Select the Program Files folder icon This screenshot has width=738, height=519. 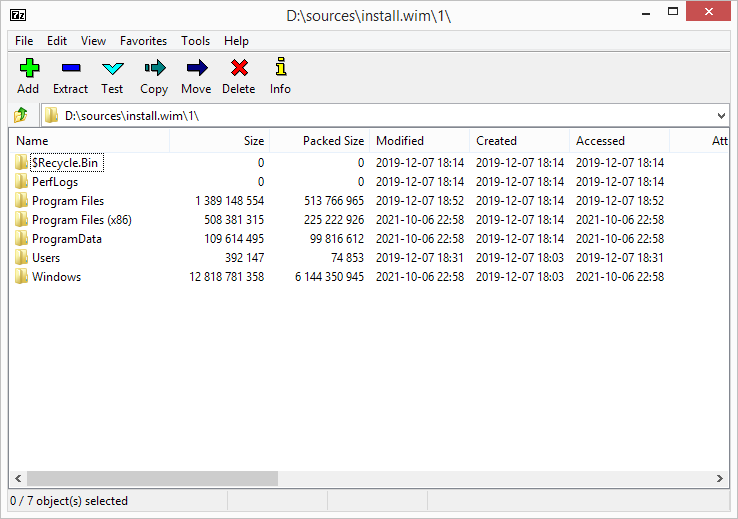pos(21,200)
